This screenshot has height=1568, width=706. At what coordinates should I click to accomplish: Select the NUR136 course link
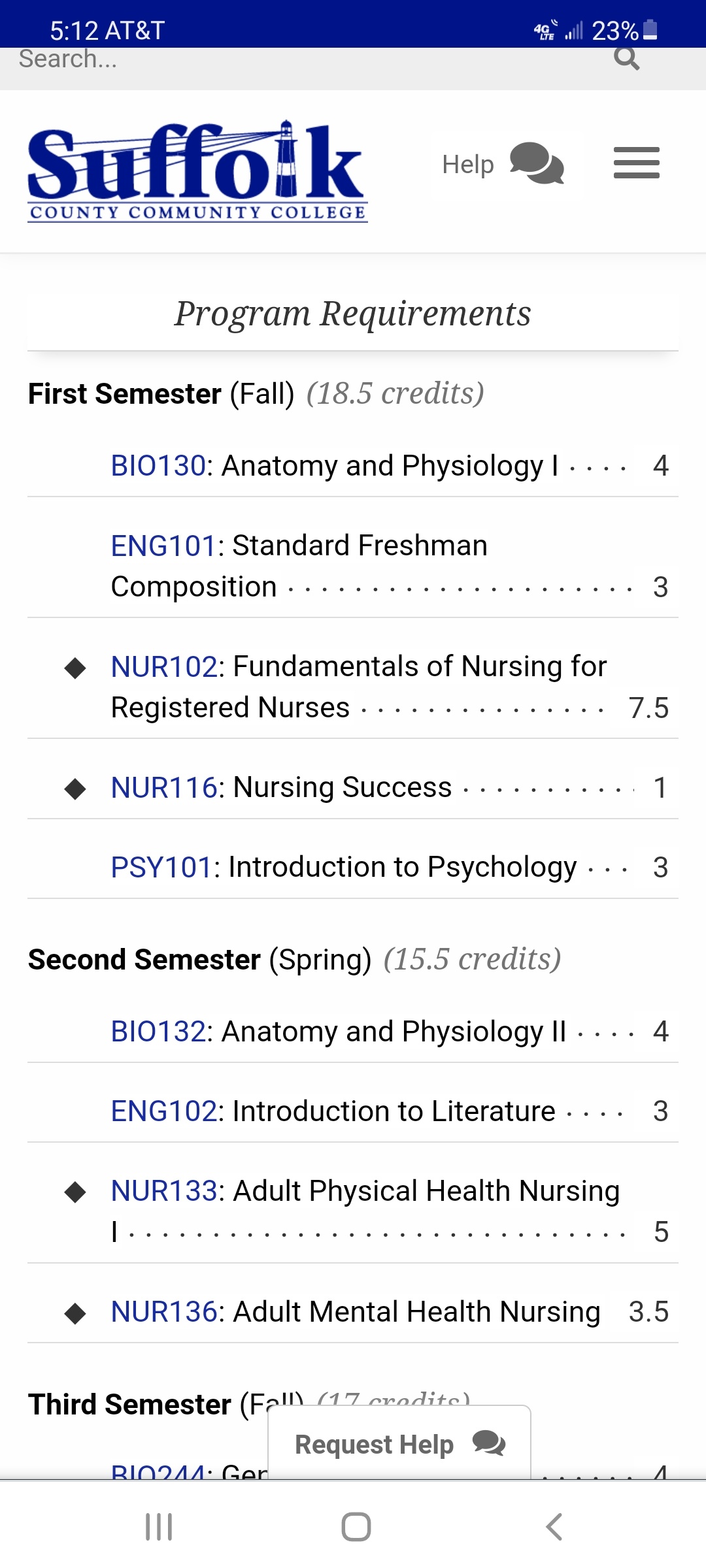pyautogui.click(x=164, y=1312)
